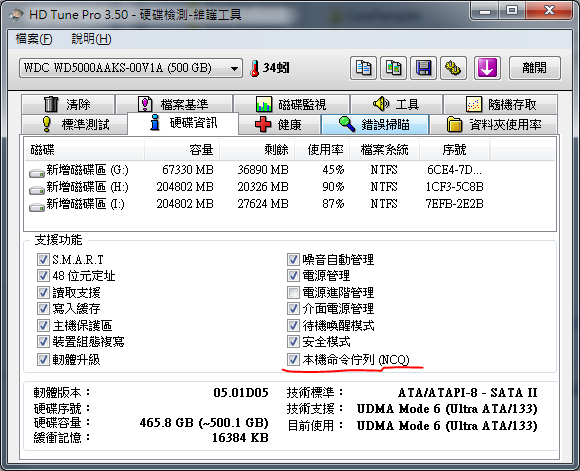Toggle the 電源管理 checkbox
Viewport: 580px width, 471px height.
pyautogui.click(x=293, y=275)
